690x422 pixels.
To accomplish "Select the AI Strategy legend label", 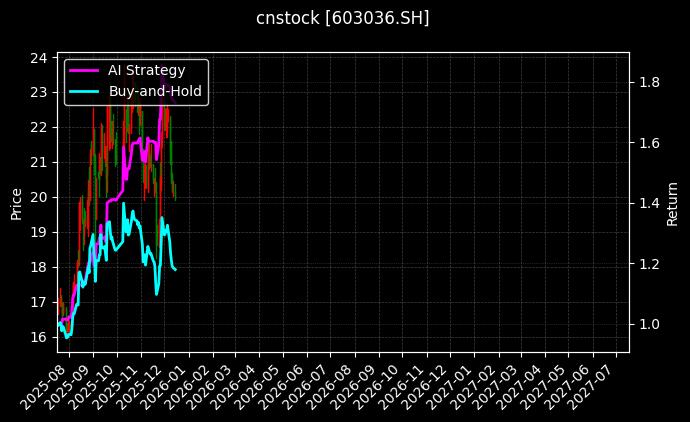I will (146, 71).
